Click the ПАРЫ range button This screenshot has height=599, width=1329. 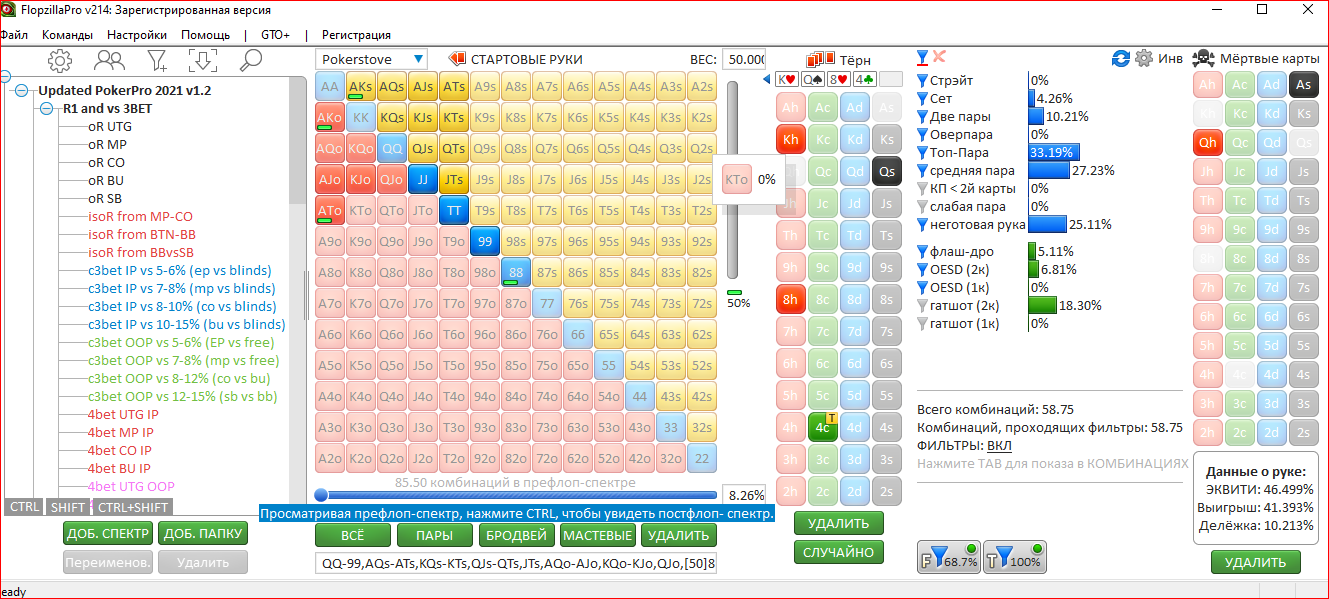(434, 536)
